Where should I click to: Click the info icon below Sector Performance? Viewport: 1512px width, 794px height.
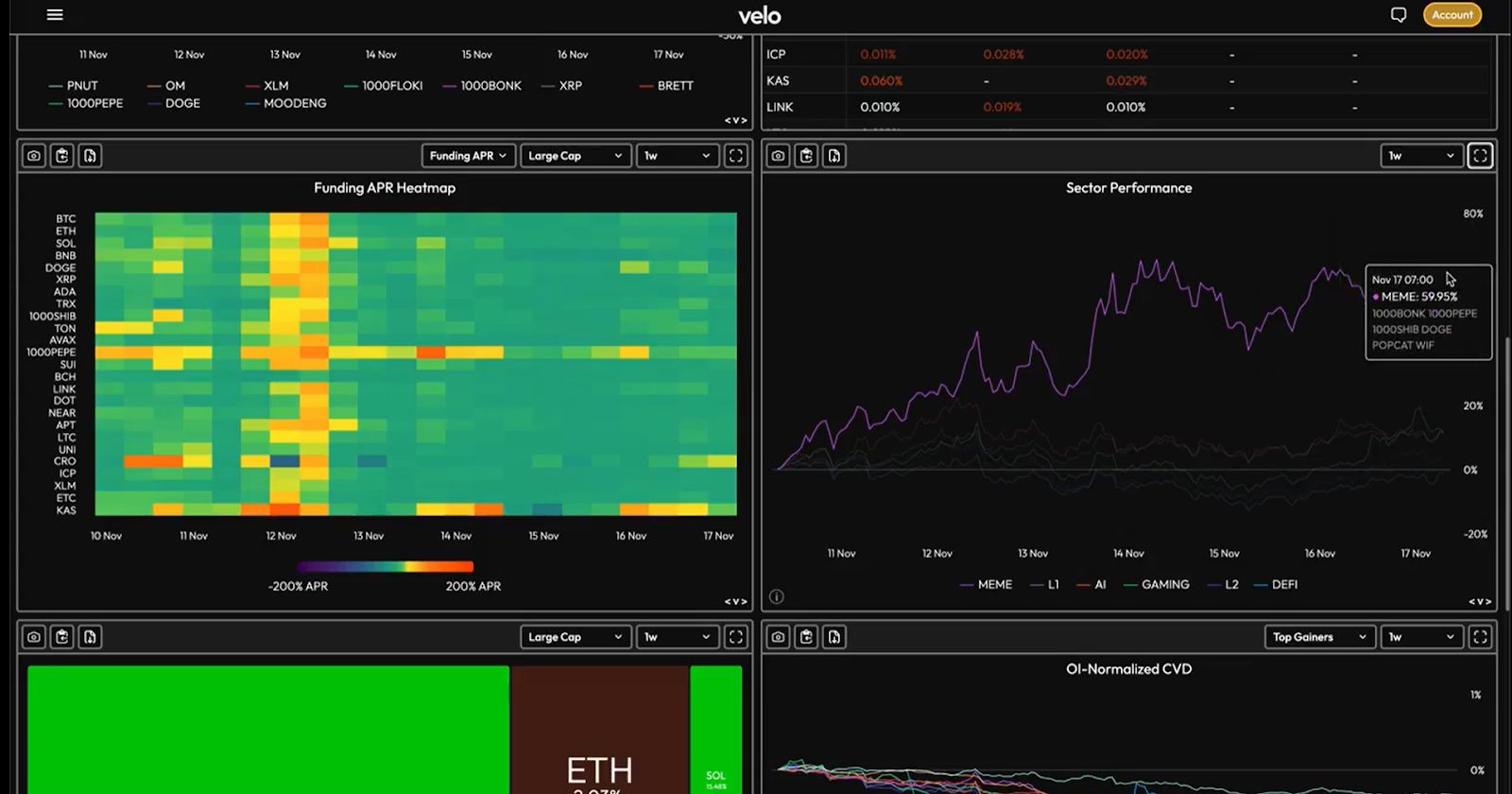777,596
